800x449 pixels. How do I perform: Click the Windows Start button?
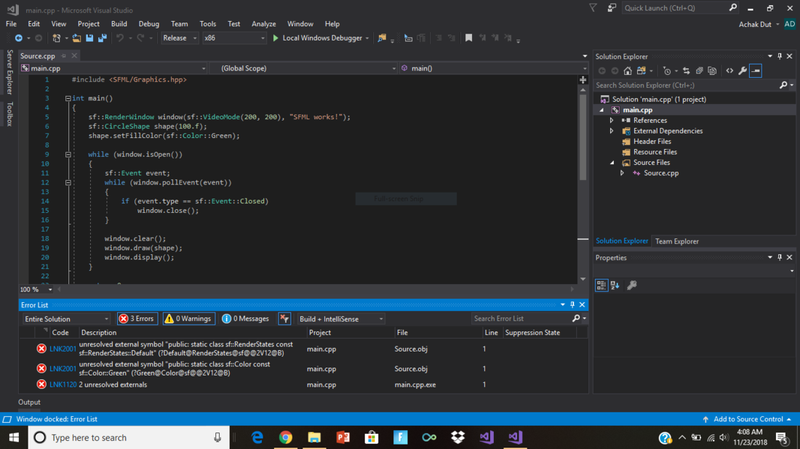pos(14,437)
